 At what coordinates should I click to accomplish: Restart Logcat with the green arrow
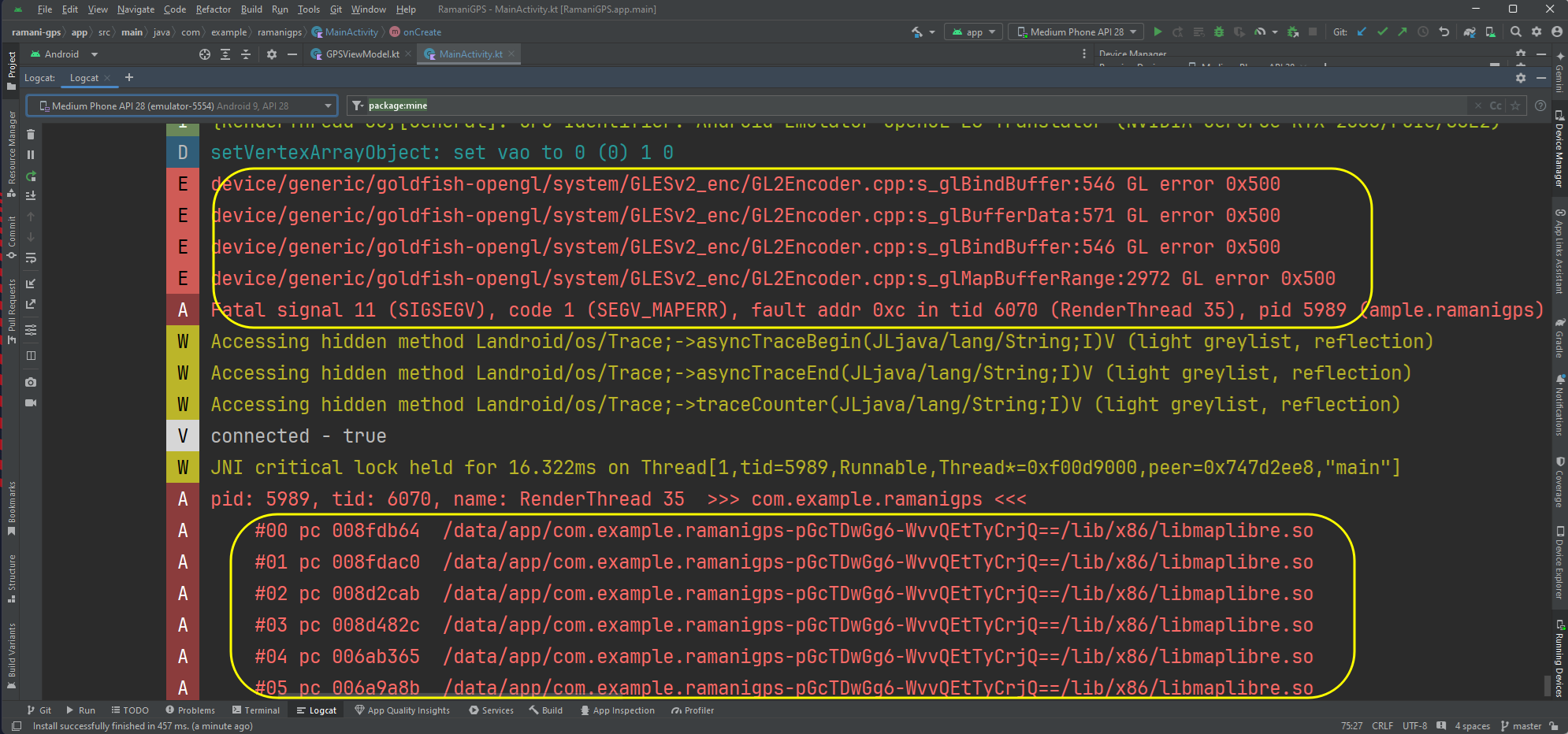coord(31,176)
